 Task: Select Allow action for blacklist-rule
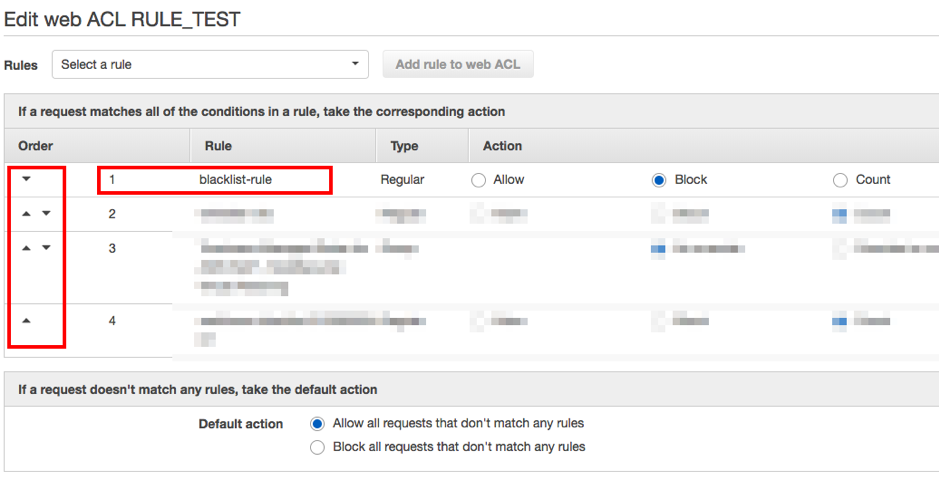pos(478,180)
